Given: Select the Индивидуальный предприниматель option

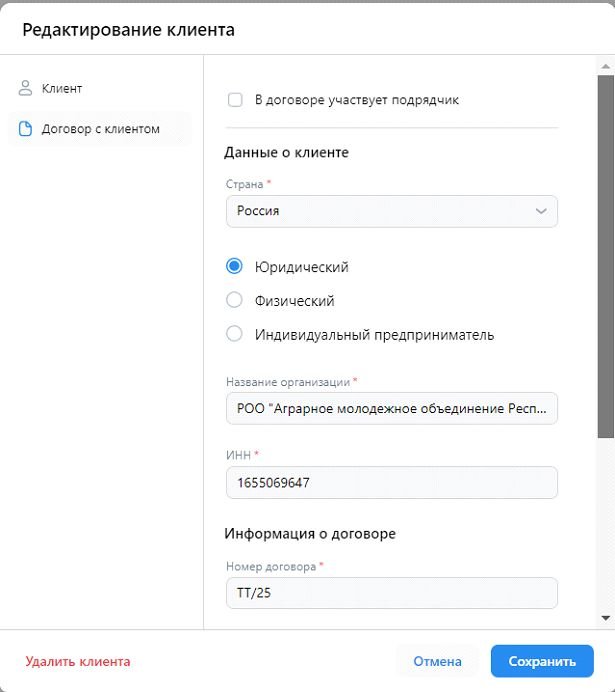Looking at the screenshot, I should [235, 334].
